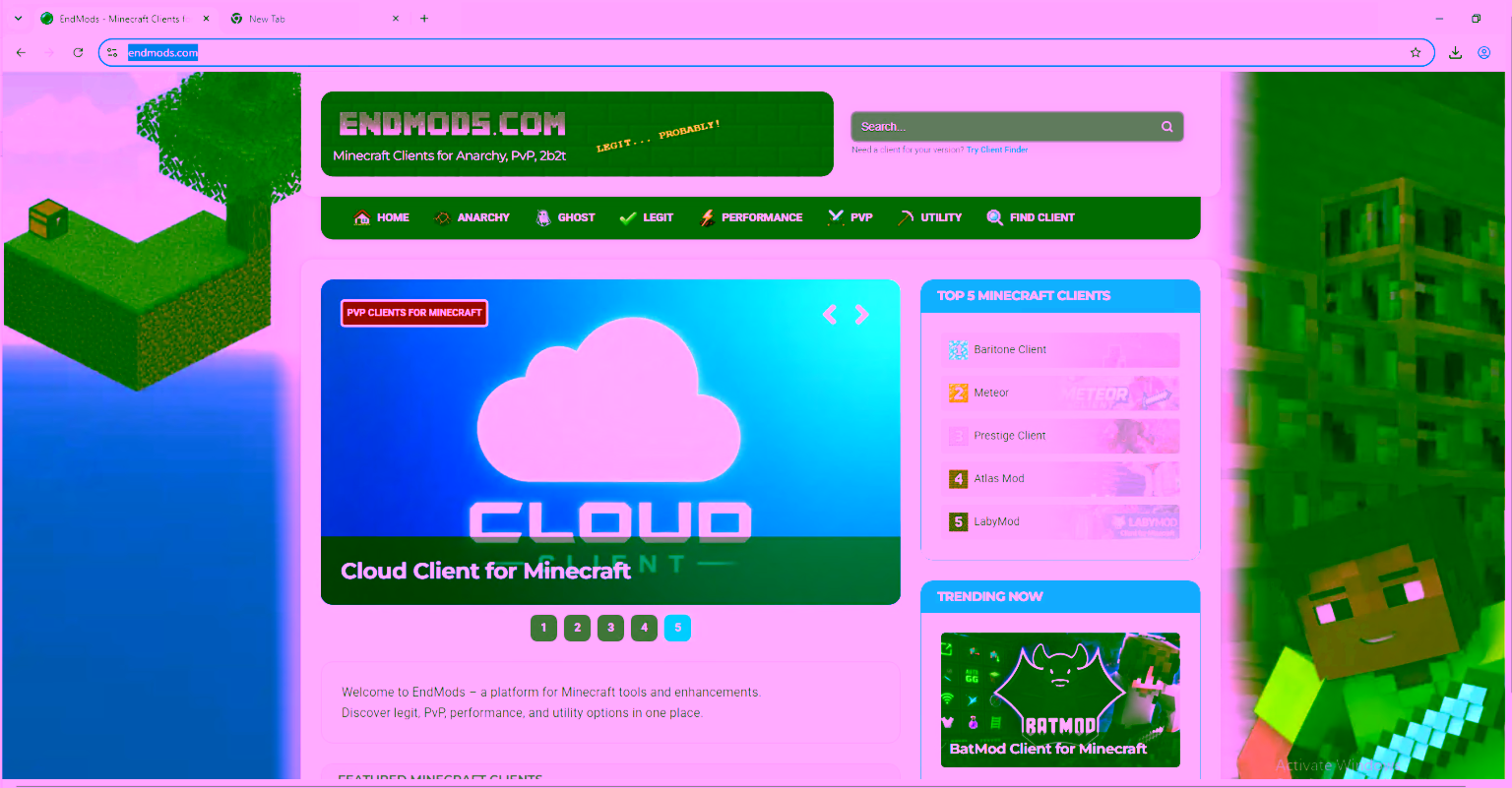Image resolution: width=1512 pixels, height=788 pixels.
Task: Open Cloud Client for Minecraft title
Action: [485, 571]
